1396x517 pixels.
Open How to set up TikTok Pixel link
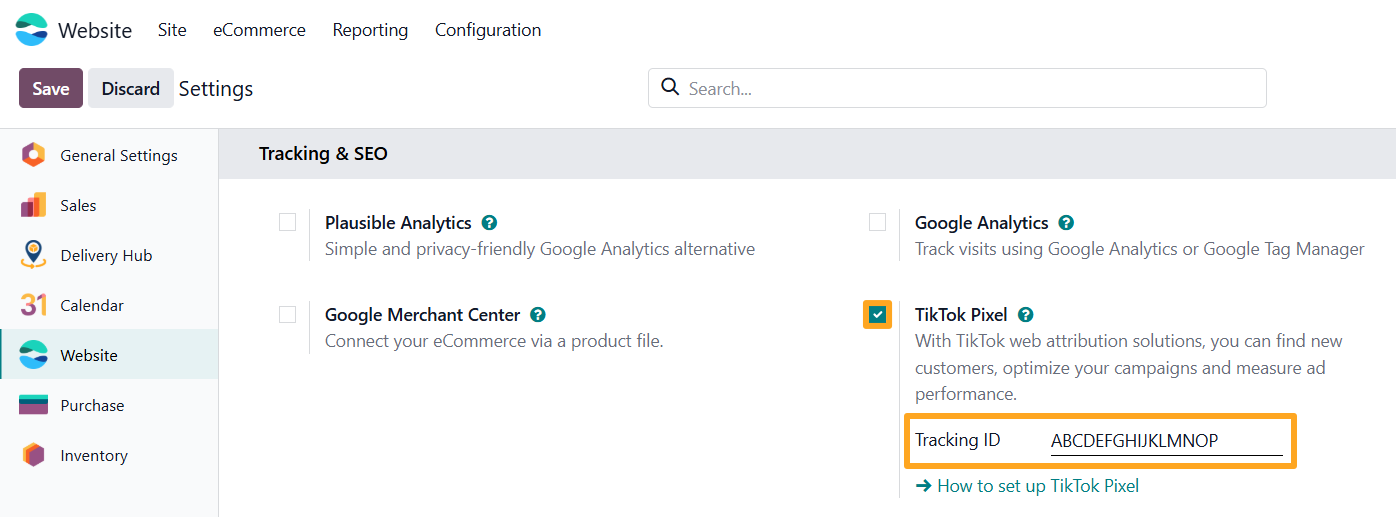pyautogui.click(x=1027, y=486)
